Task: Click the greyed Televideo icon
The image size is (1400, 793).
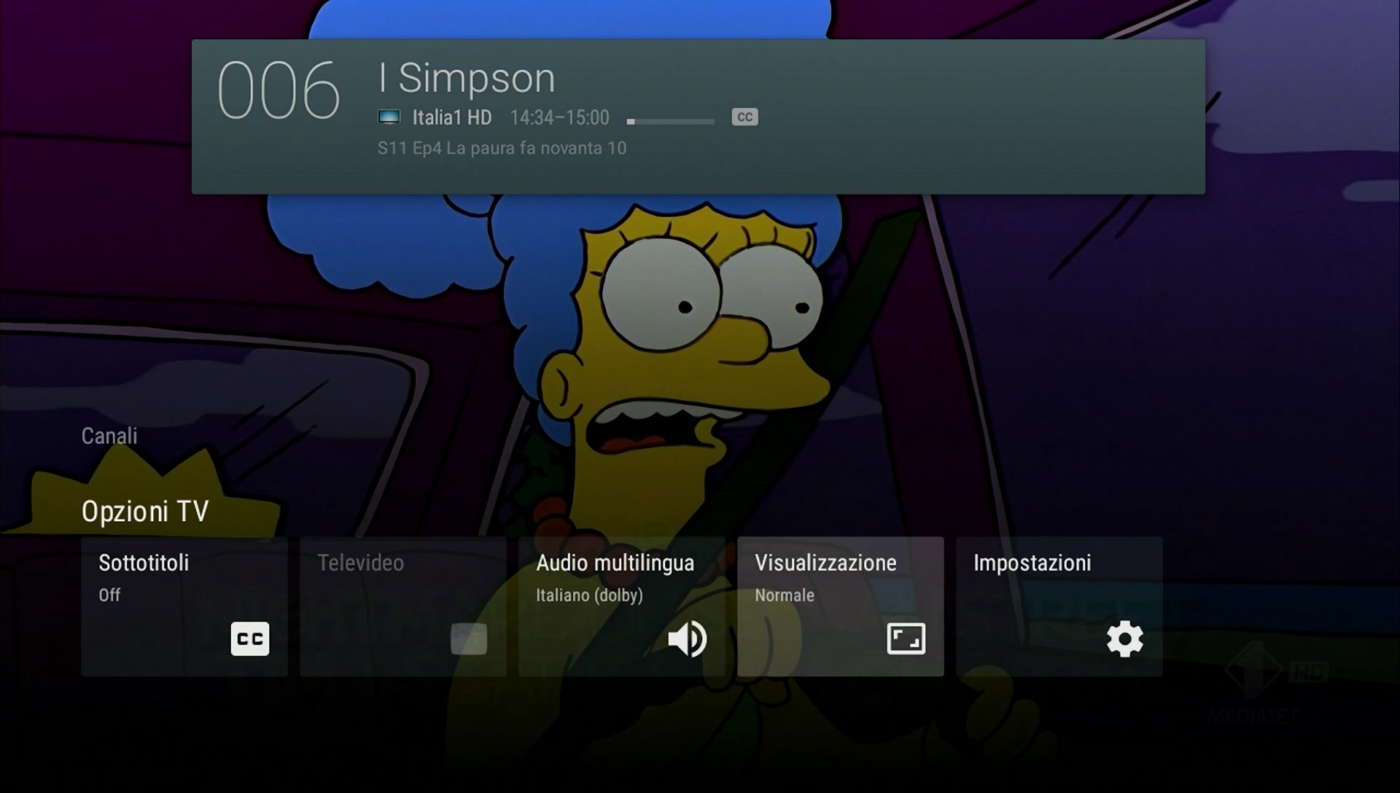Action: (x=469, y=639)
